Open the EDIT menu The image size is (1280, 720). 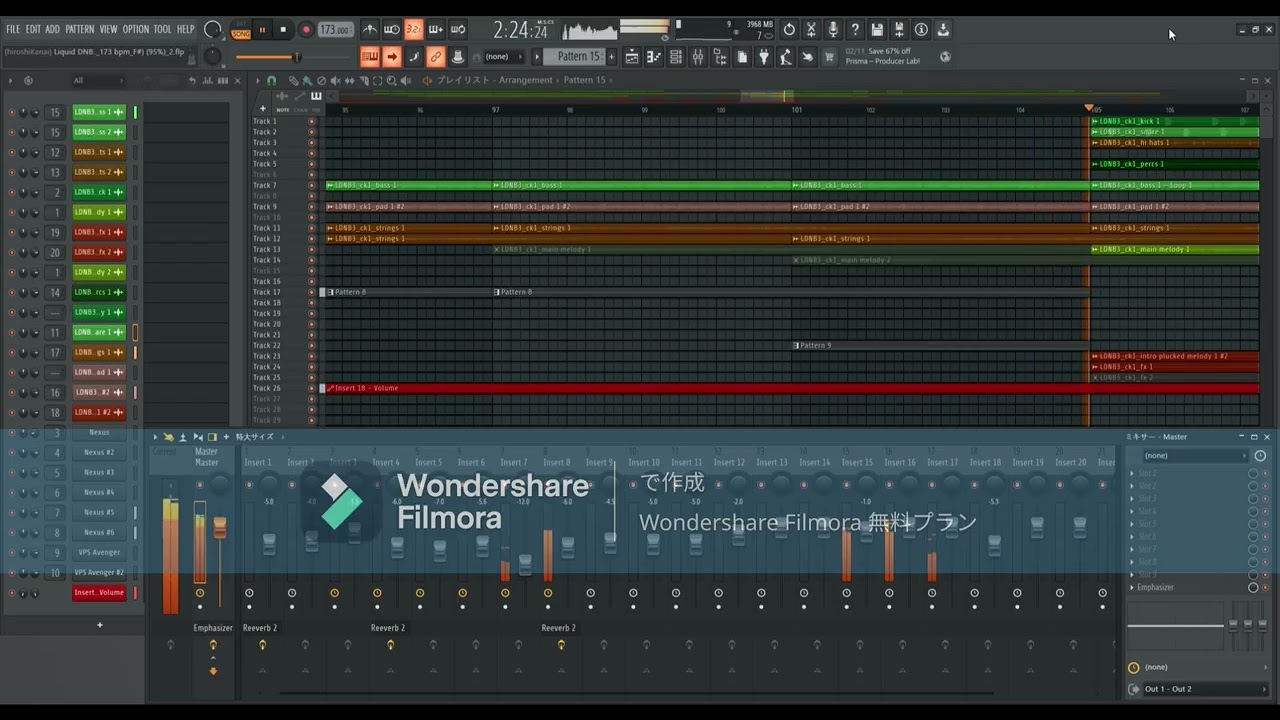(x=34, y=29)
